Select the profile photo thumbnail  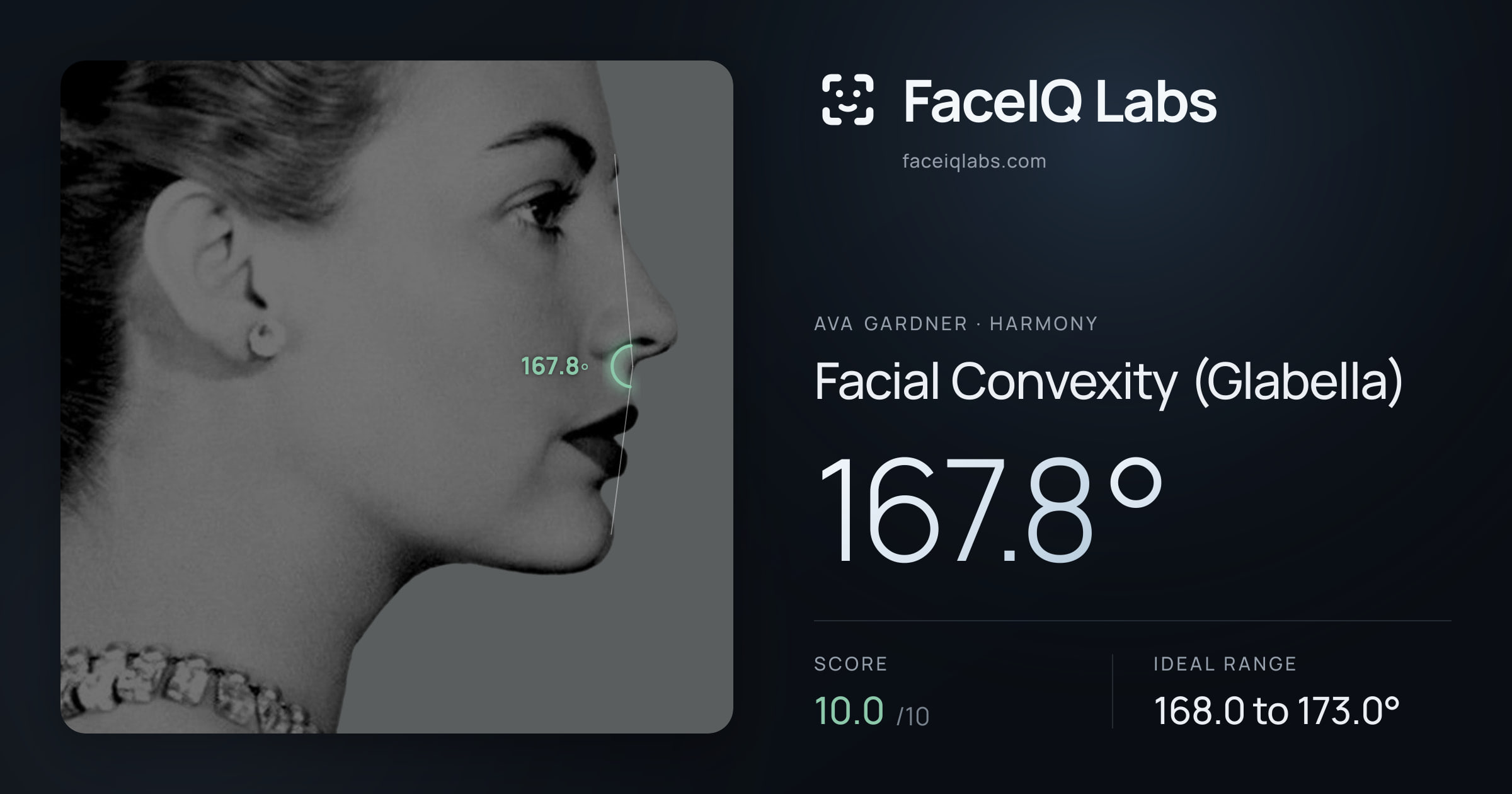397,396
